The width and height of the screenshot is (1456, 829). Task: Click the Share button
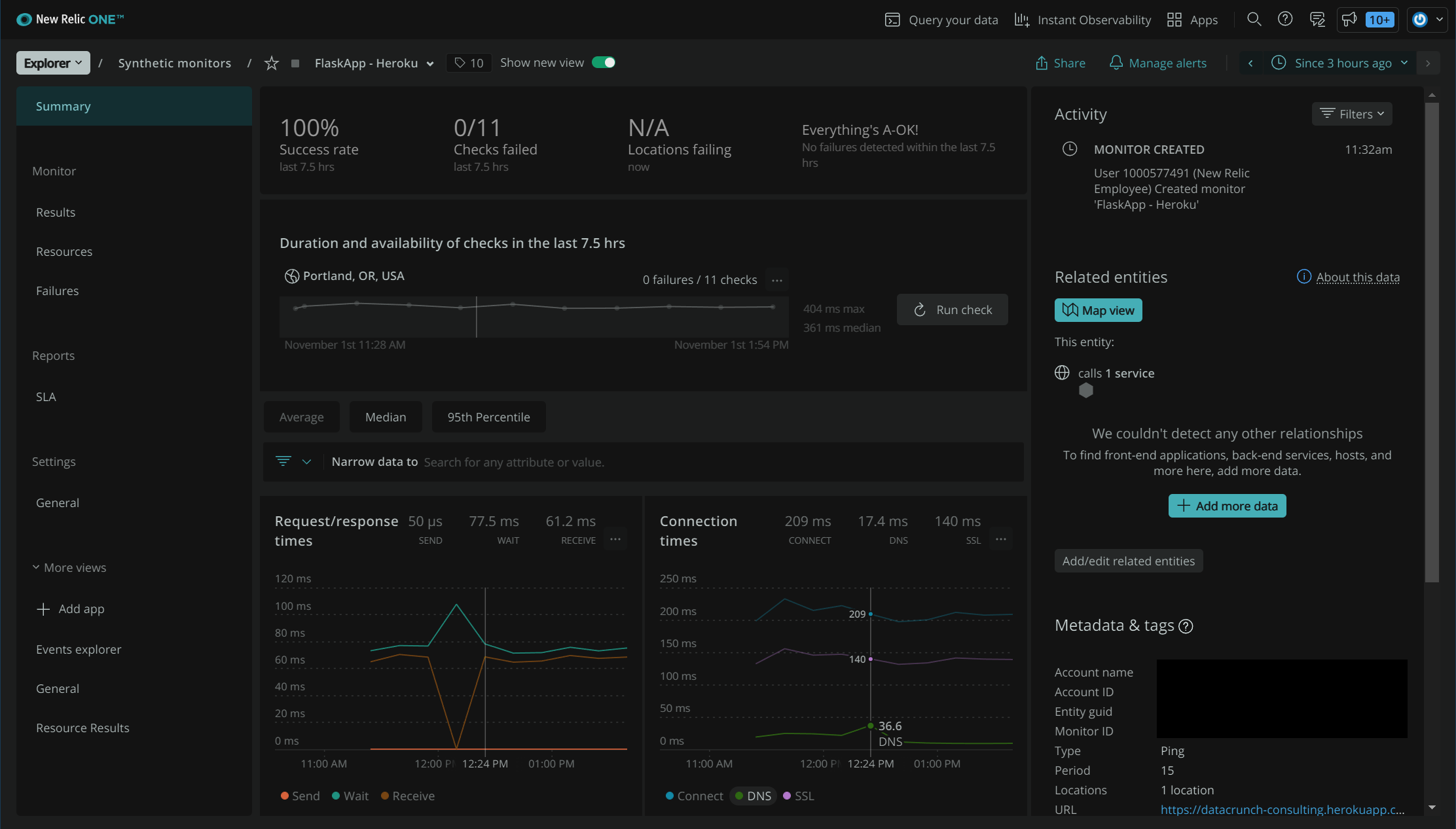pos(1060,63)
